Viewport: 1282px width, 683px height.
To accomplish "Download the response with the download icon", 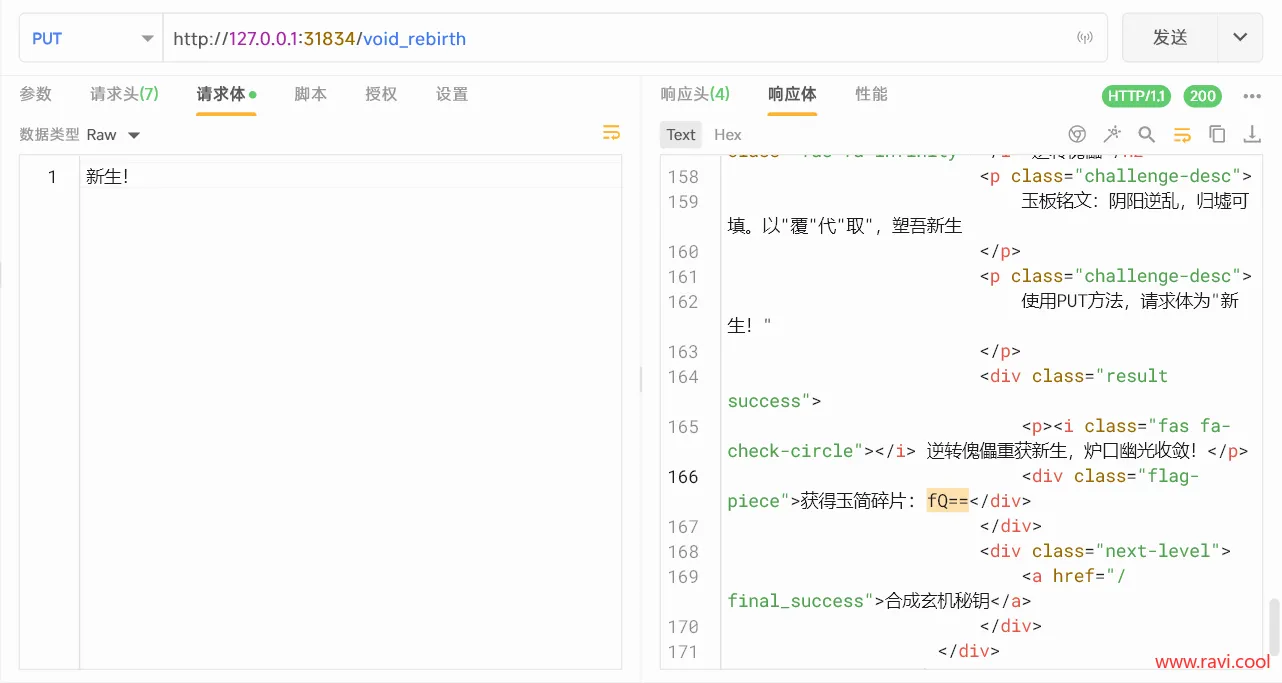I will pyautogui.click(x=1251, y=133).
